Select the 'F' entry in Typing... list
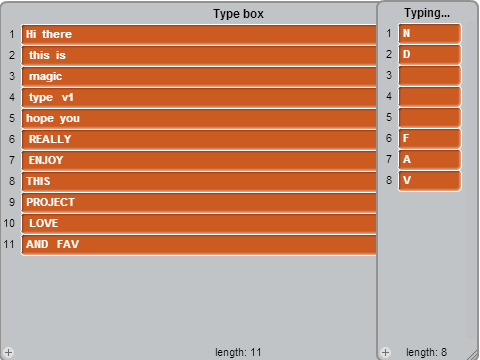The height and width of the screenshot is (360, 480). coord(430,138)
